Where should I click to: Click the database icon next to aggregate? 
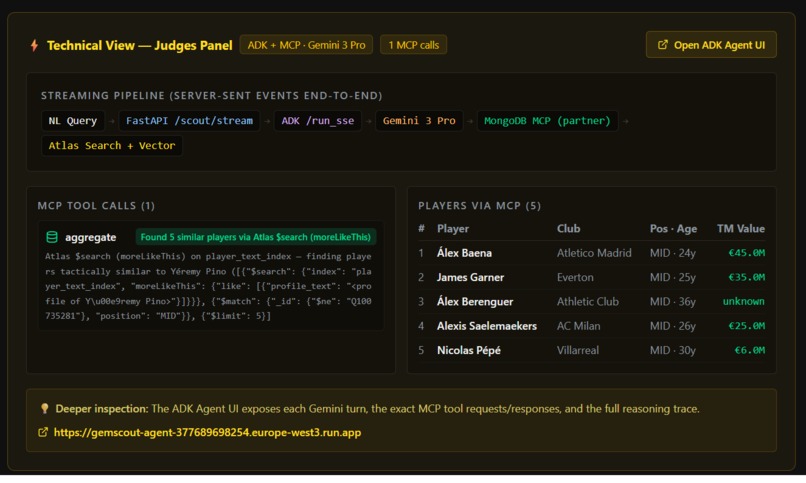pos(52,237)
